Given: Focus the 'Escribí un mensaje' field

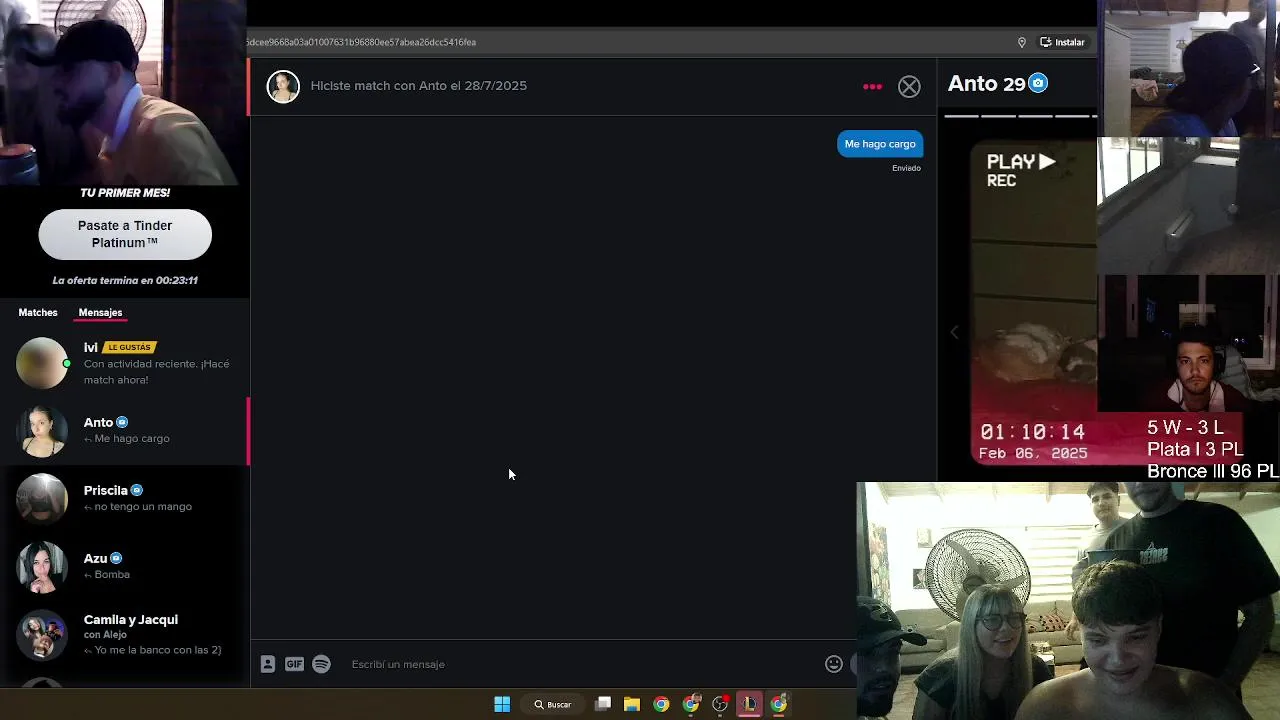Looking at the screenshot, I should click(x=580, y=664).
